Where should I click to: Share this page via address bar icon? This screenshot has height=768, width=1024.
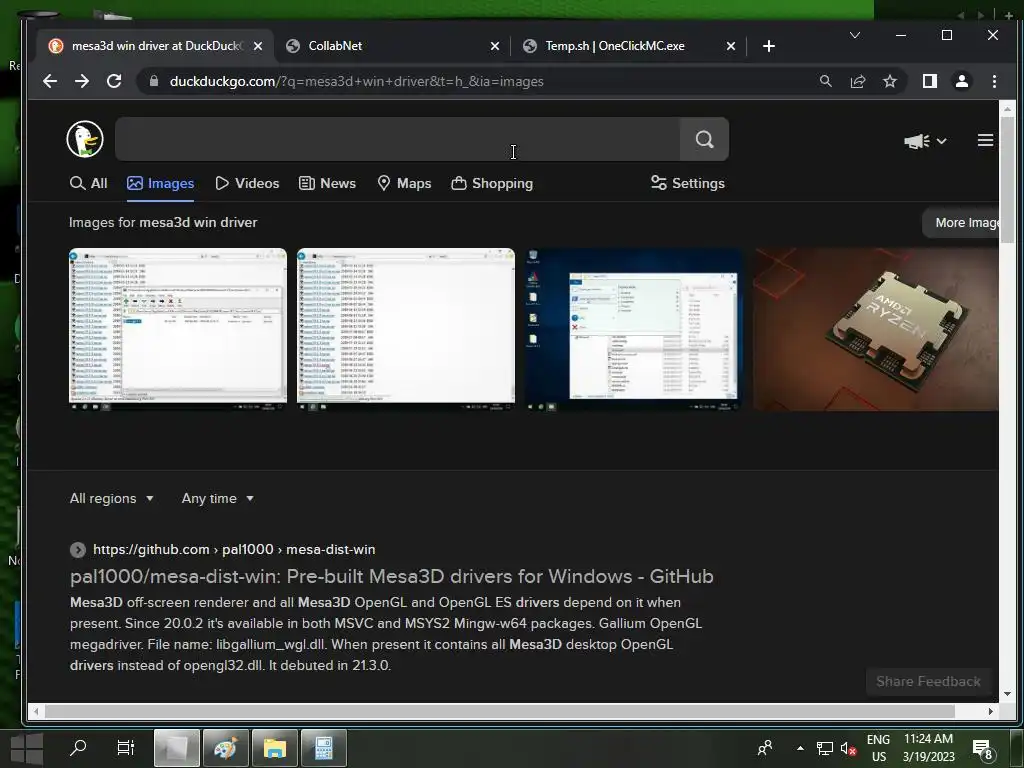coord(857,81)
